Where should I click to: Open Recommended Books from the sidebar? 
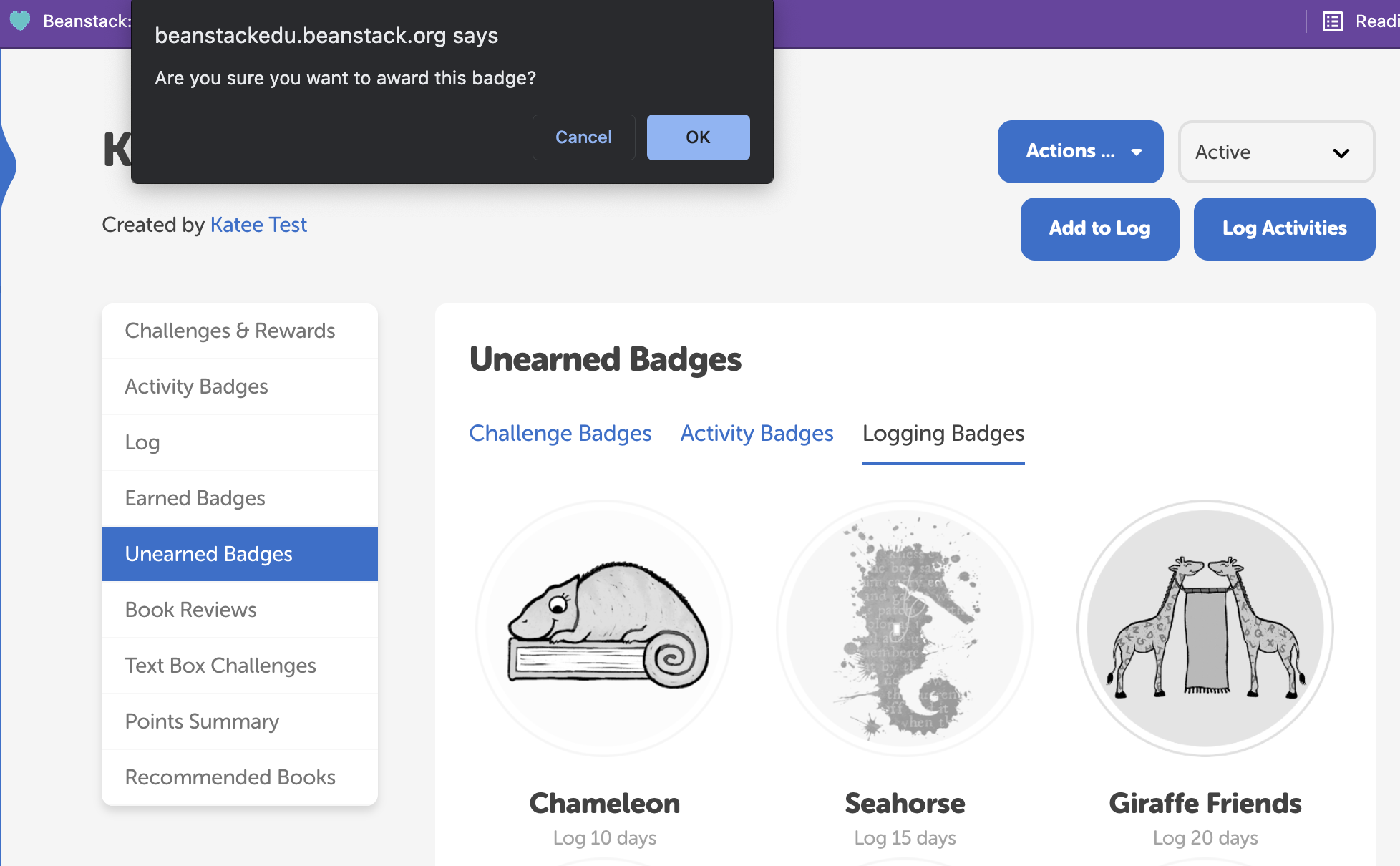tap(230, 777)
